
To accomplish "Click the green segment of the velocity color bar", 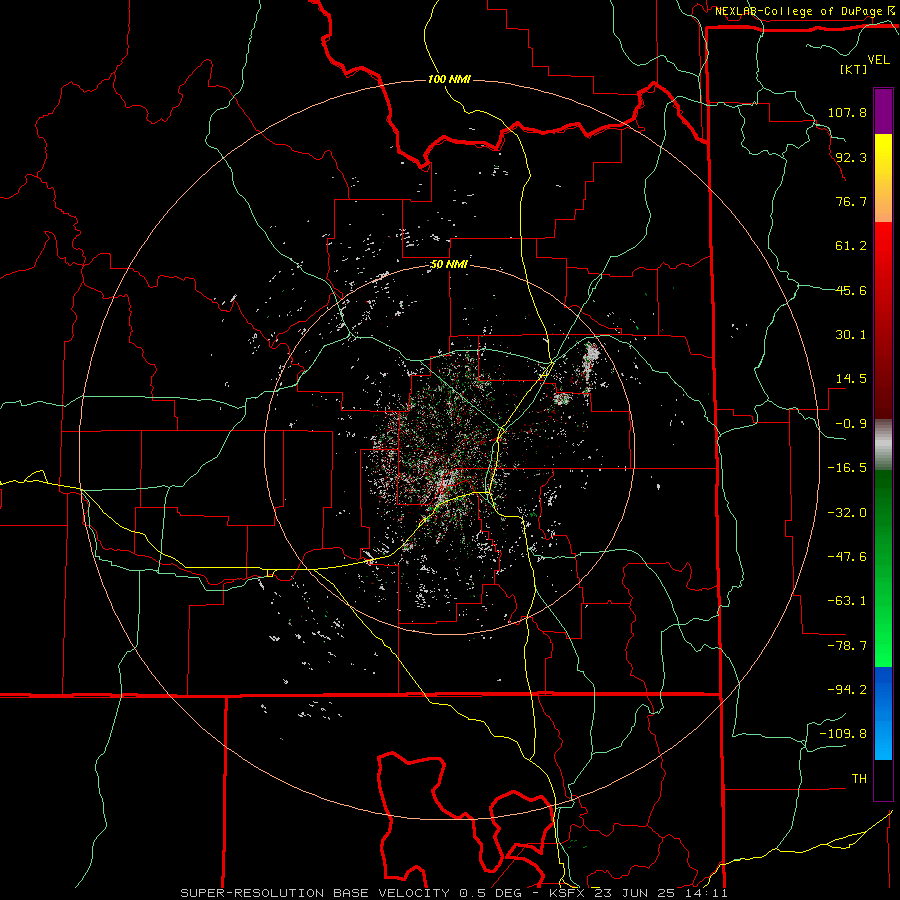I will (883, 568).
